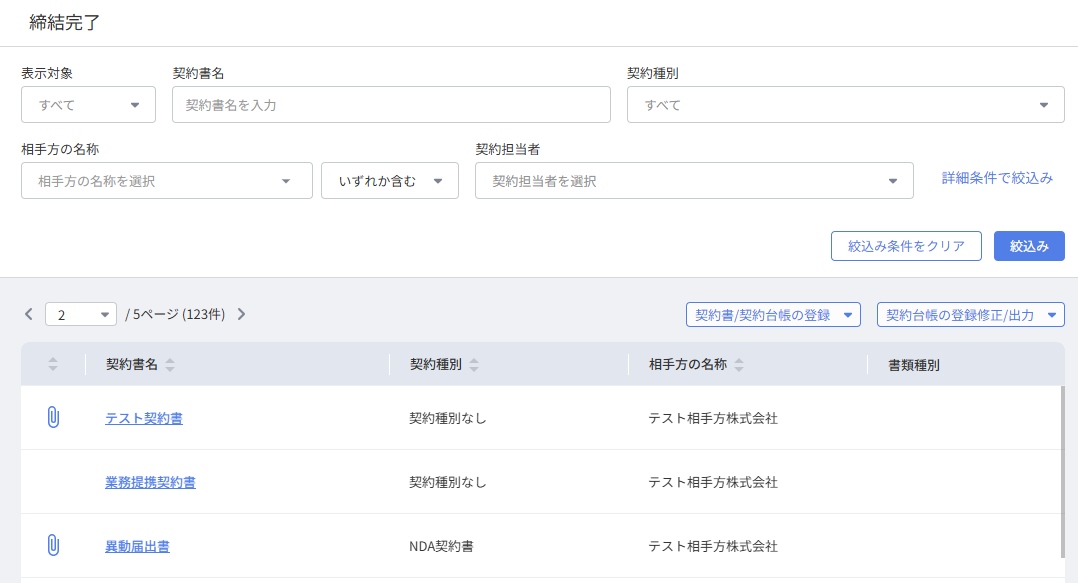Open 契約台帳の登録修正/出力 menu
This screenshot has width=1078, height=583.
pos(970,315)
